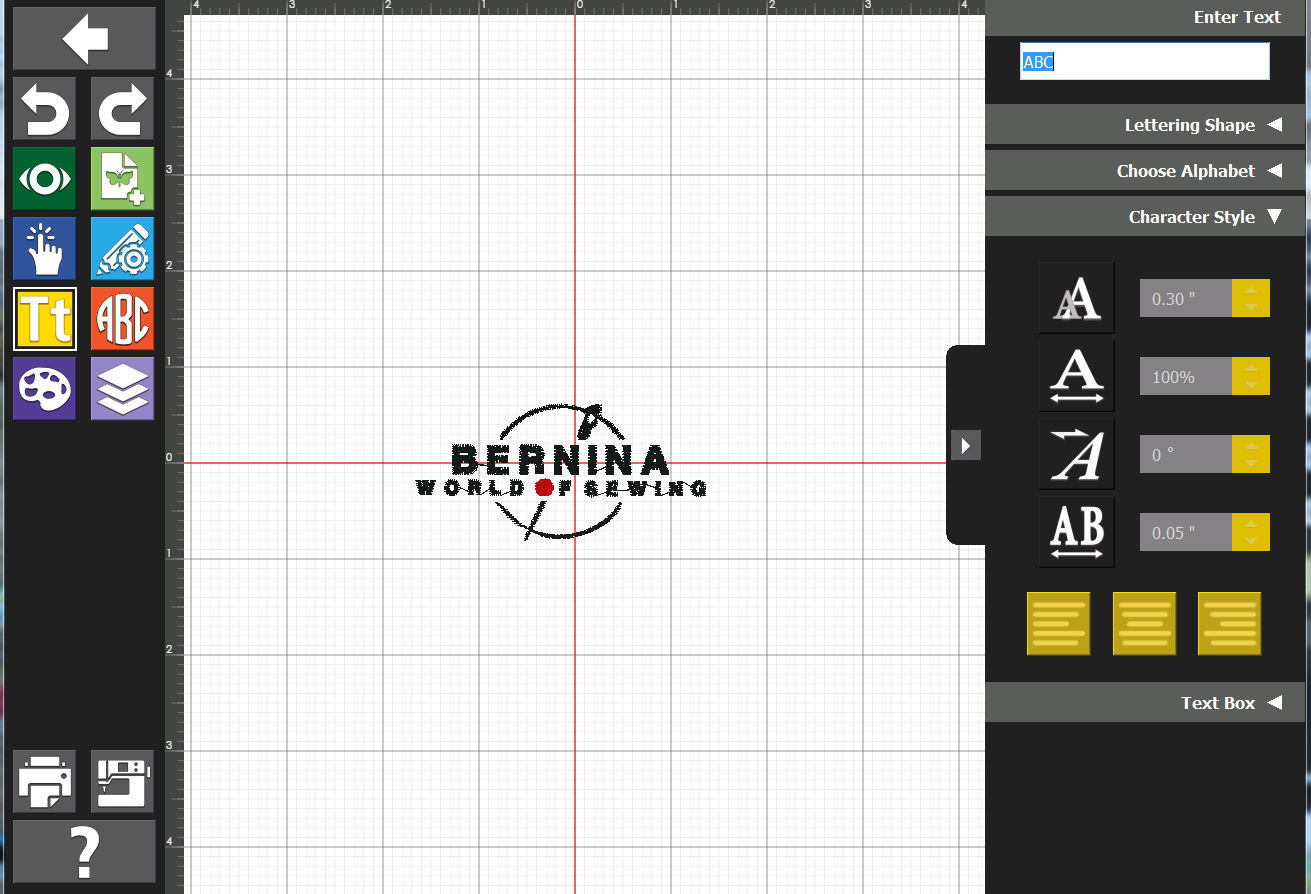Image resolution: width=1311 pixels, height=894 pixels.
Task: Undo the last action
Action: click(44, 108)
